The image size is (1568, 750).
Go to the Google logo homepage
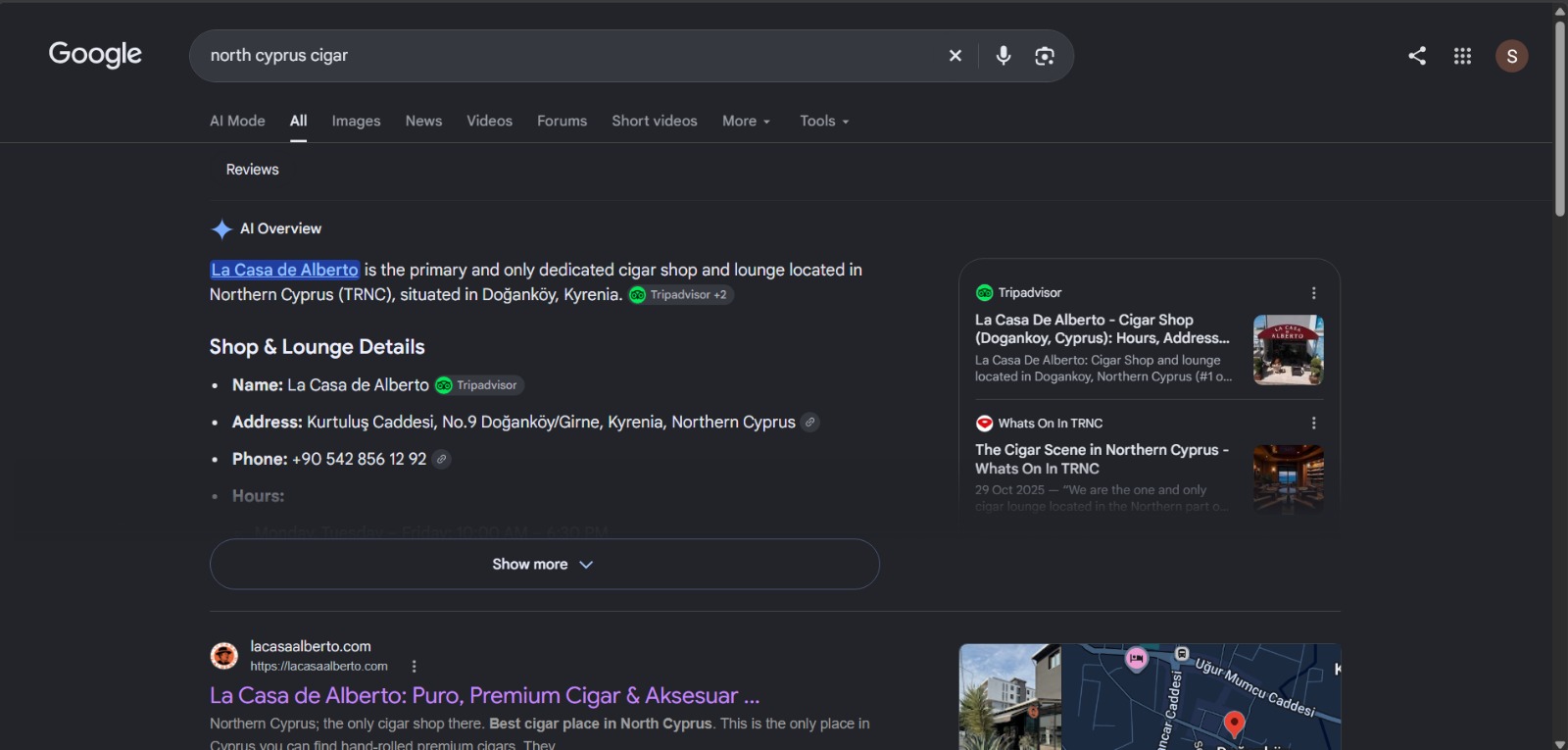pyautogui.click(x=95, y=54)
